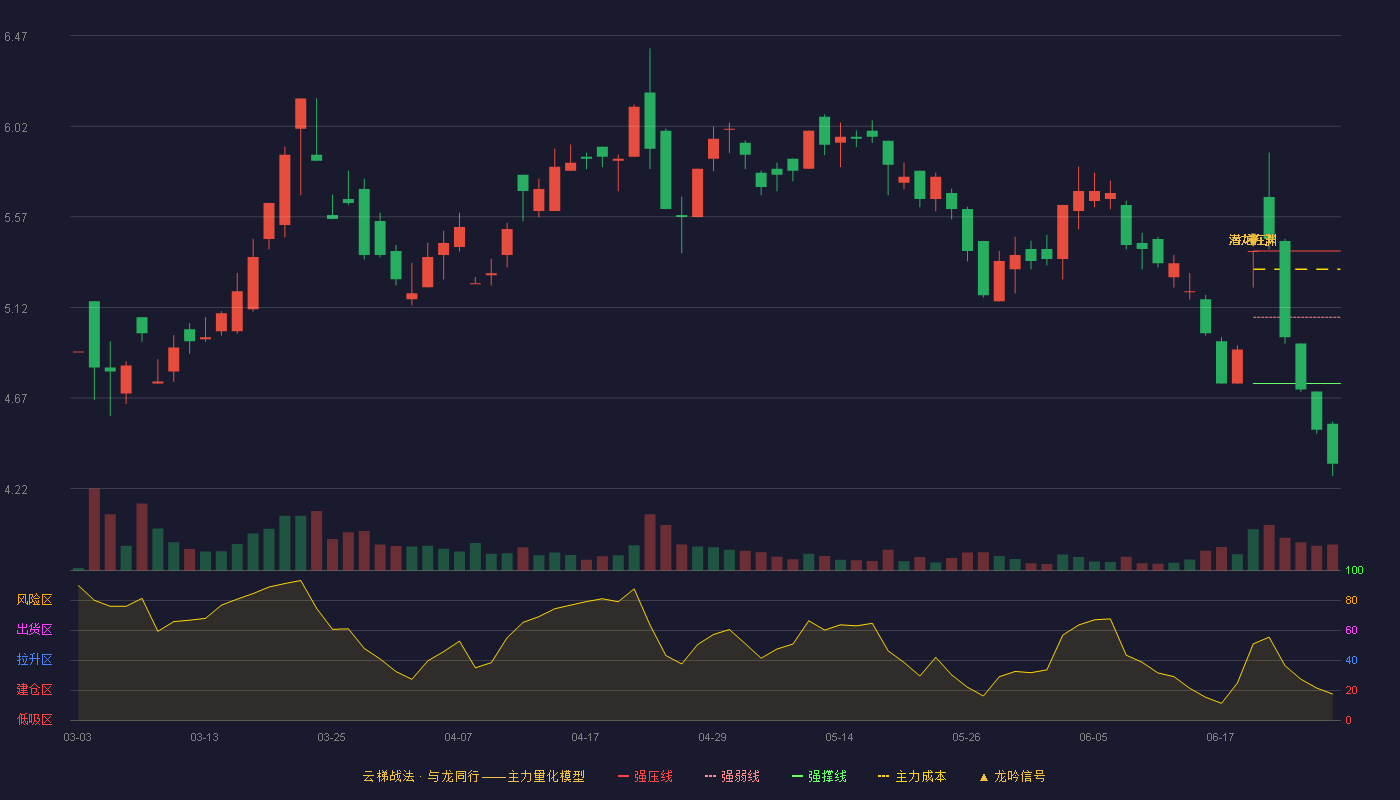Click the 5.57 price axis label

[15, 218]
